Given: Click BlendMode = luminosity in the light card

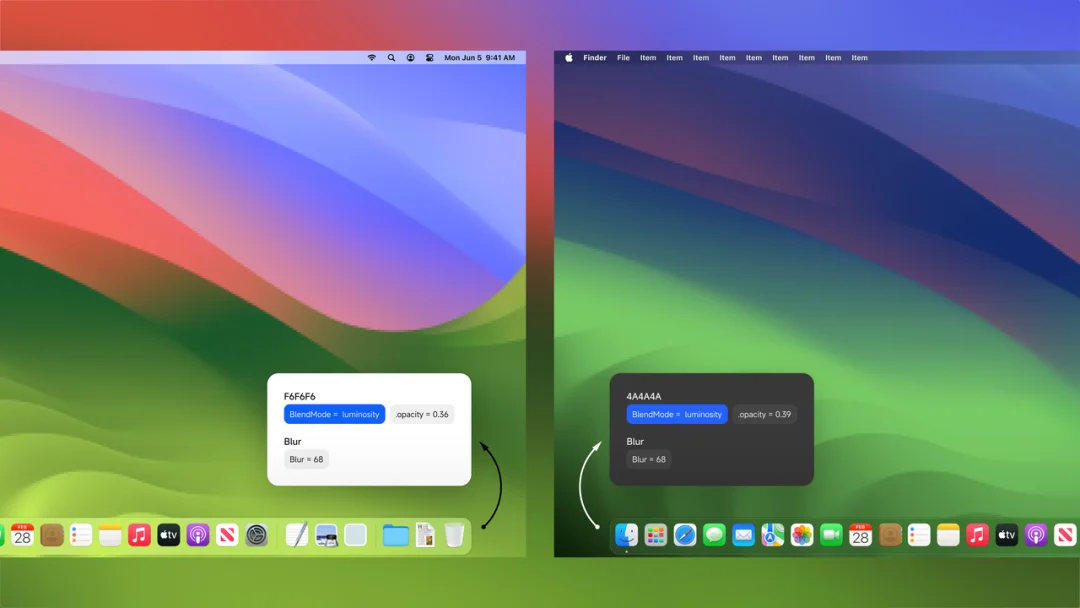Looking at the screenshot, I should pos(334,414).
